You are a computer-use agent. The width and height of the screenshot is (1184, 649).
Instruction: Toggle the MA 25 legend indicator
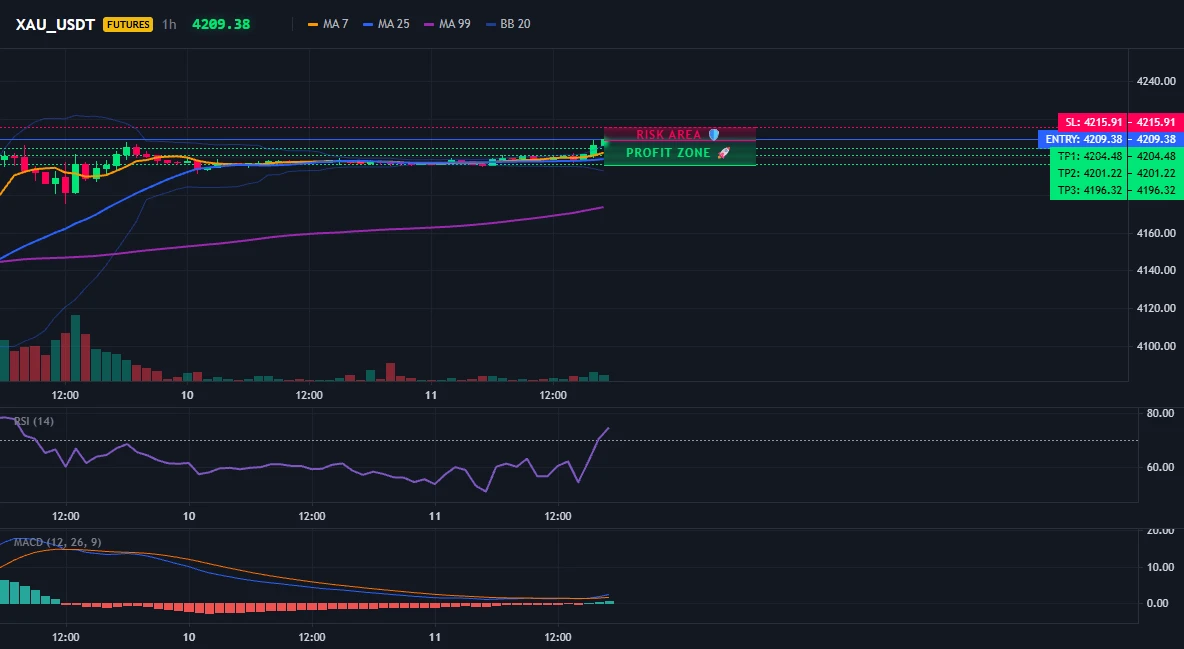(x=386, y=24)
